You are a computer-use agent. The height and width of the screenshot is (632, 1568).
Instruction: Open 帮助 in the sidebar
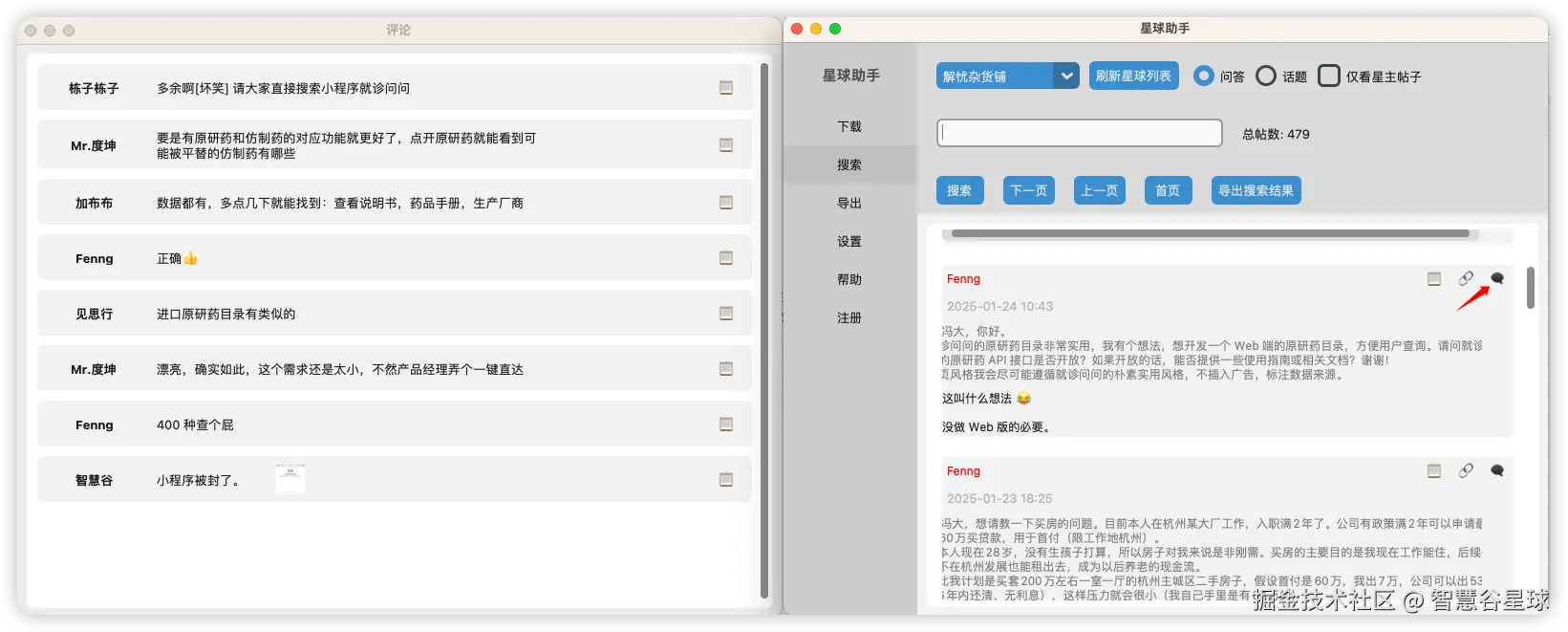pyautogui.click(x=849, y=279)
